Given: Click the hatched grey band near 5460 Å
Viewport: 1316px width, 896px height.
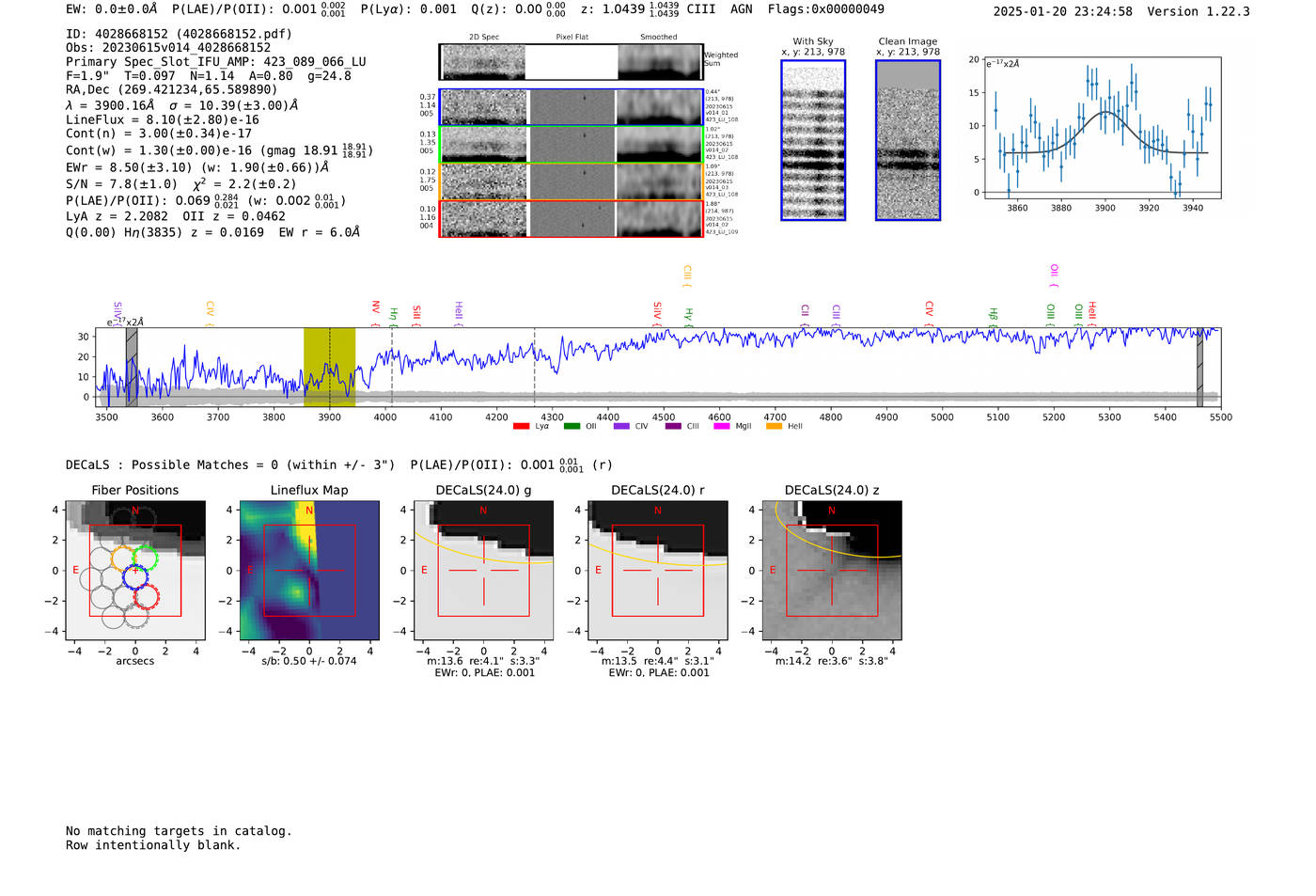Looking at the screenshot, I should pos(1199,368).
